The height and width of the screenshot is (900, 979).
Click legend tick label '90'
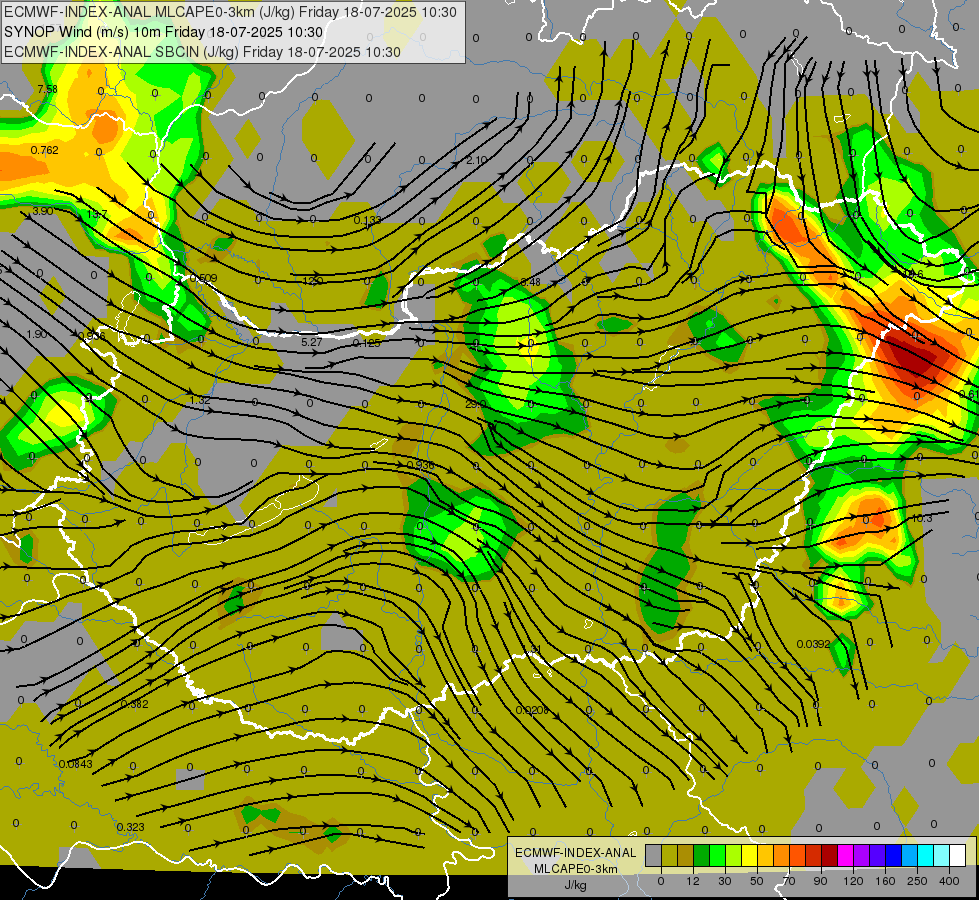[x=820, y=881]
